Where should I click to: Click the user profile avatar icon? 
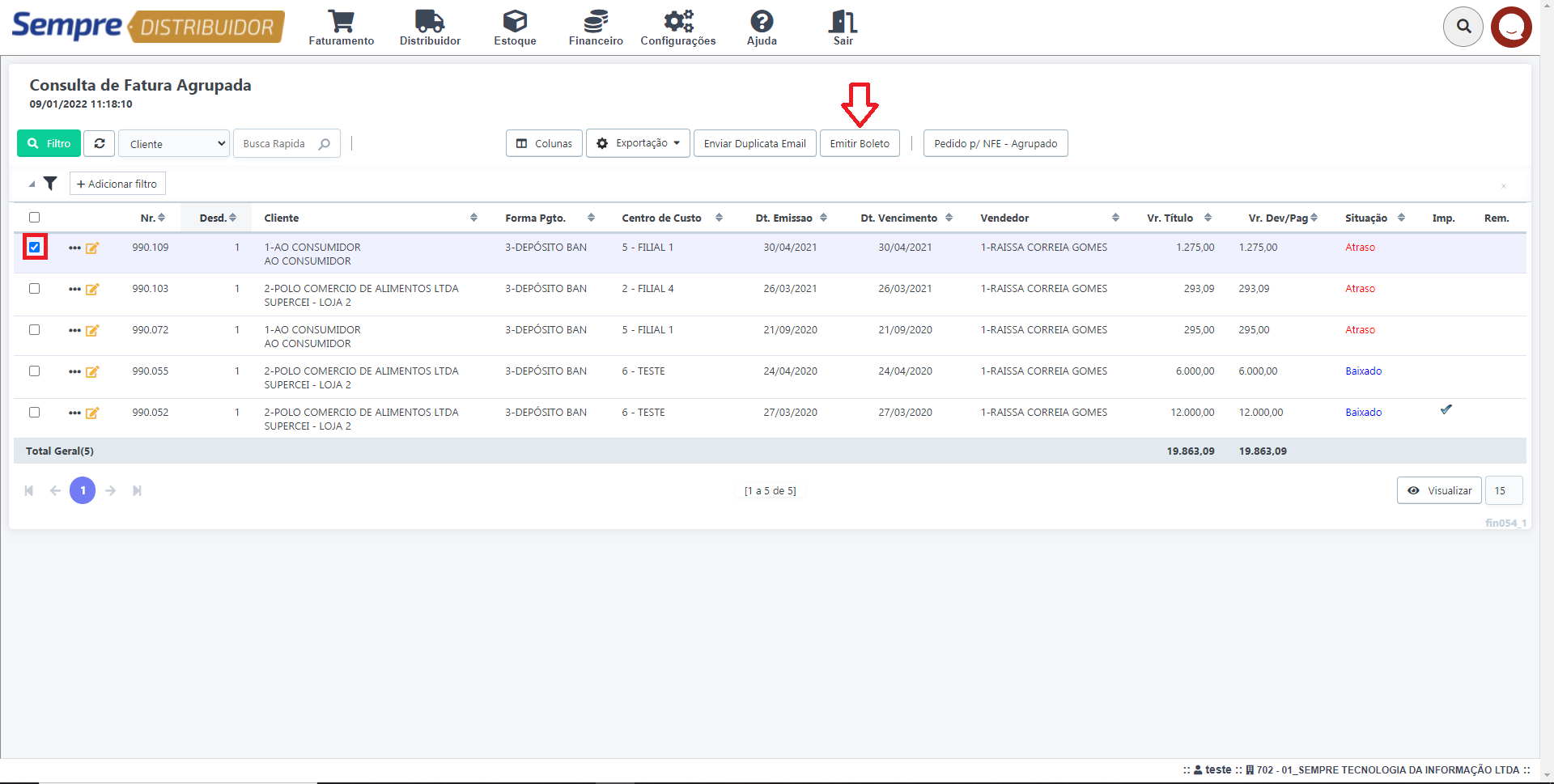[x=1511, y=27]
